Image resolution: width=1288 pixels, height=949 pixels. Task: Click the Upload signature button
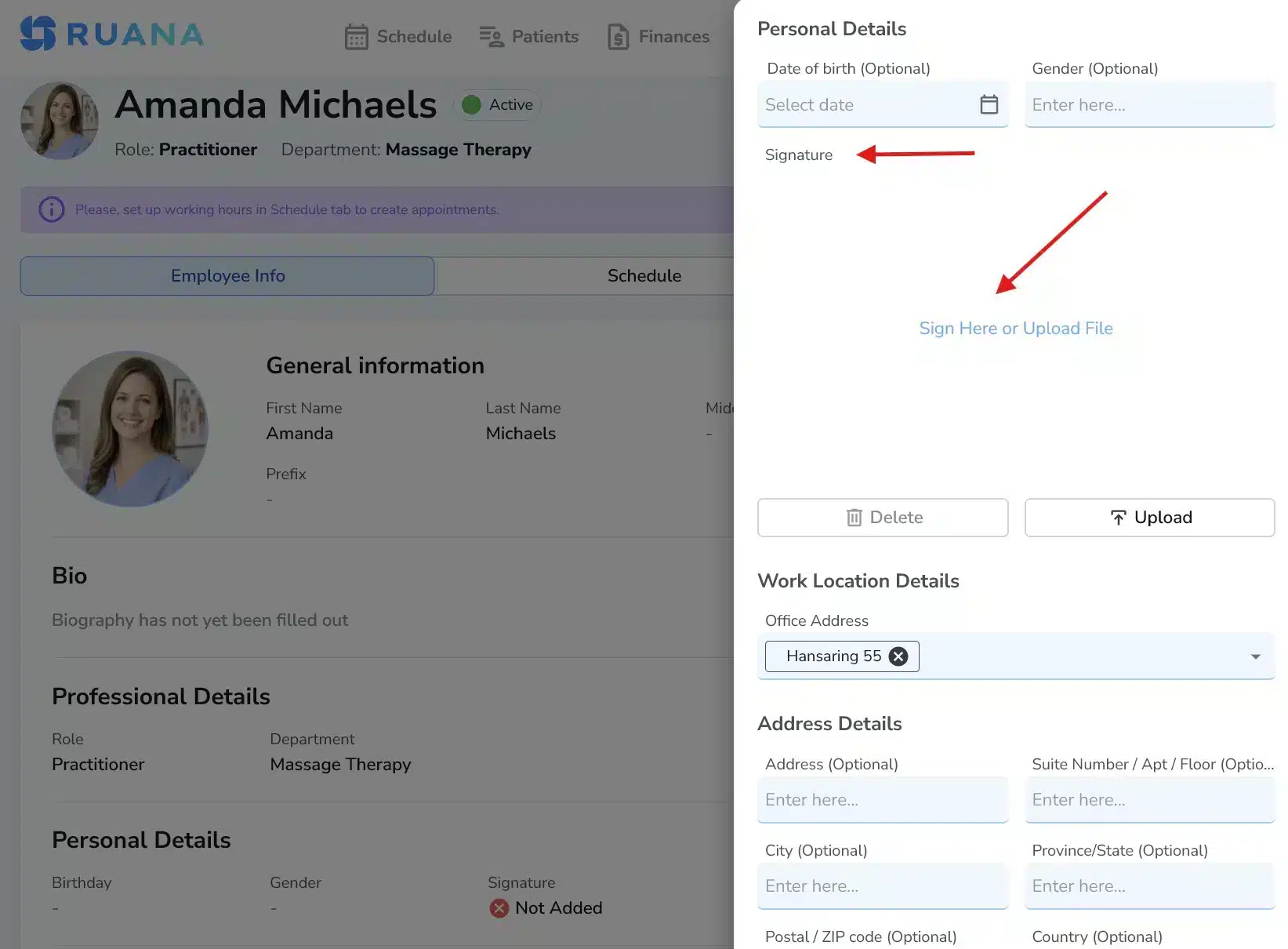point(1148,517)
